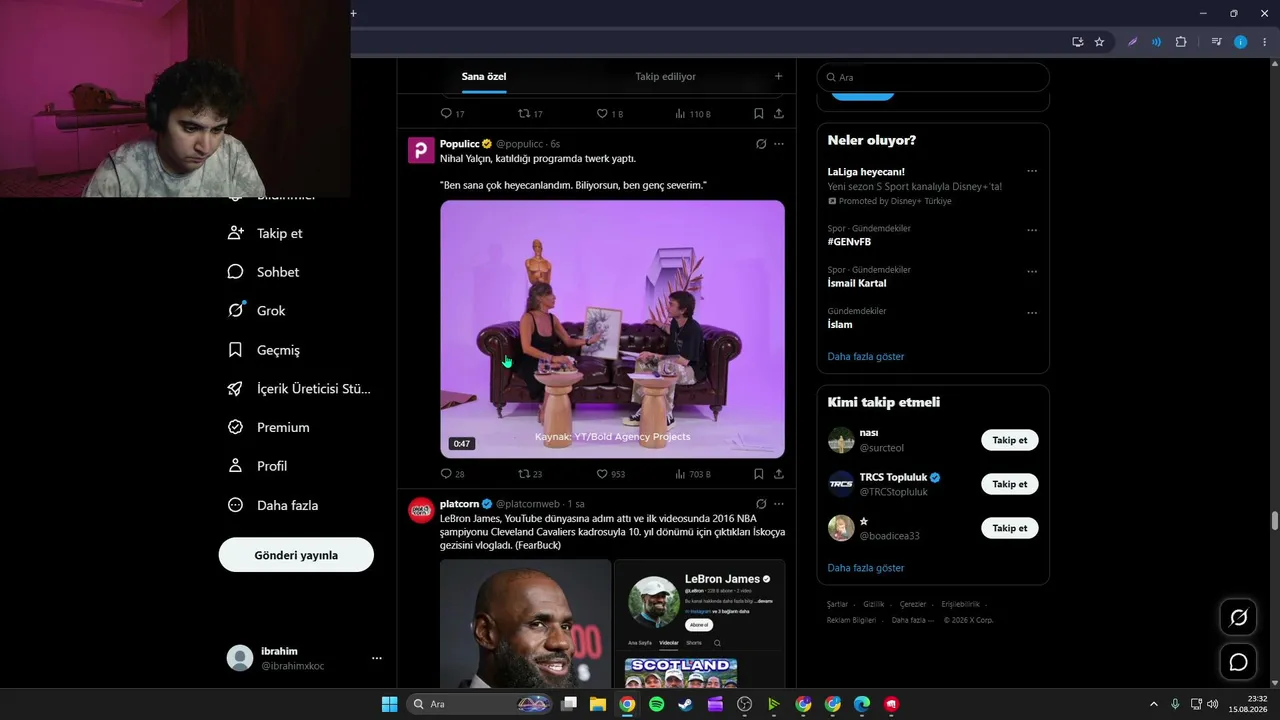Viewport: 1280px width, 720px height.
Task: Click the Grok icon on Populicc post
Action: click(761, 144)
